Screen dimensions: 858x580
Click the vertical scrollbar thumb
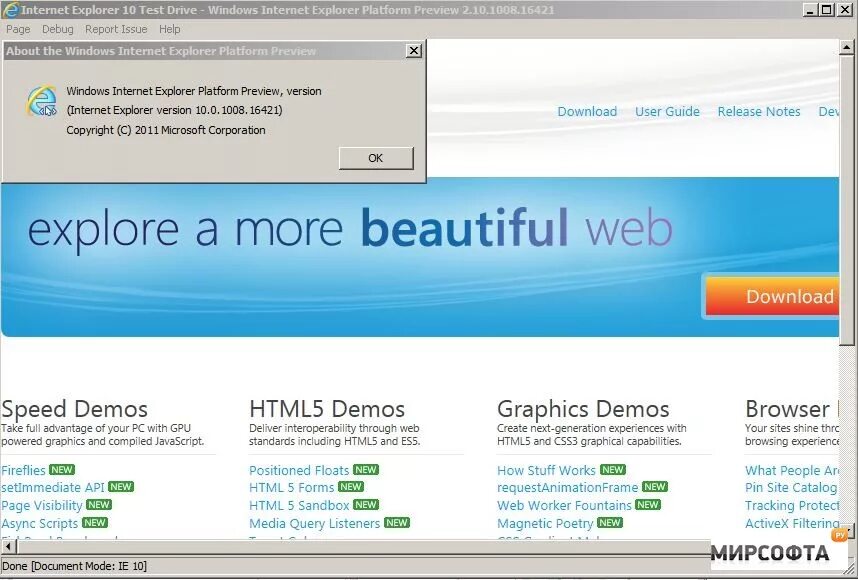847,200
